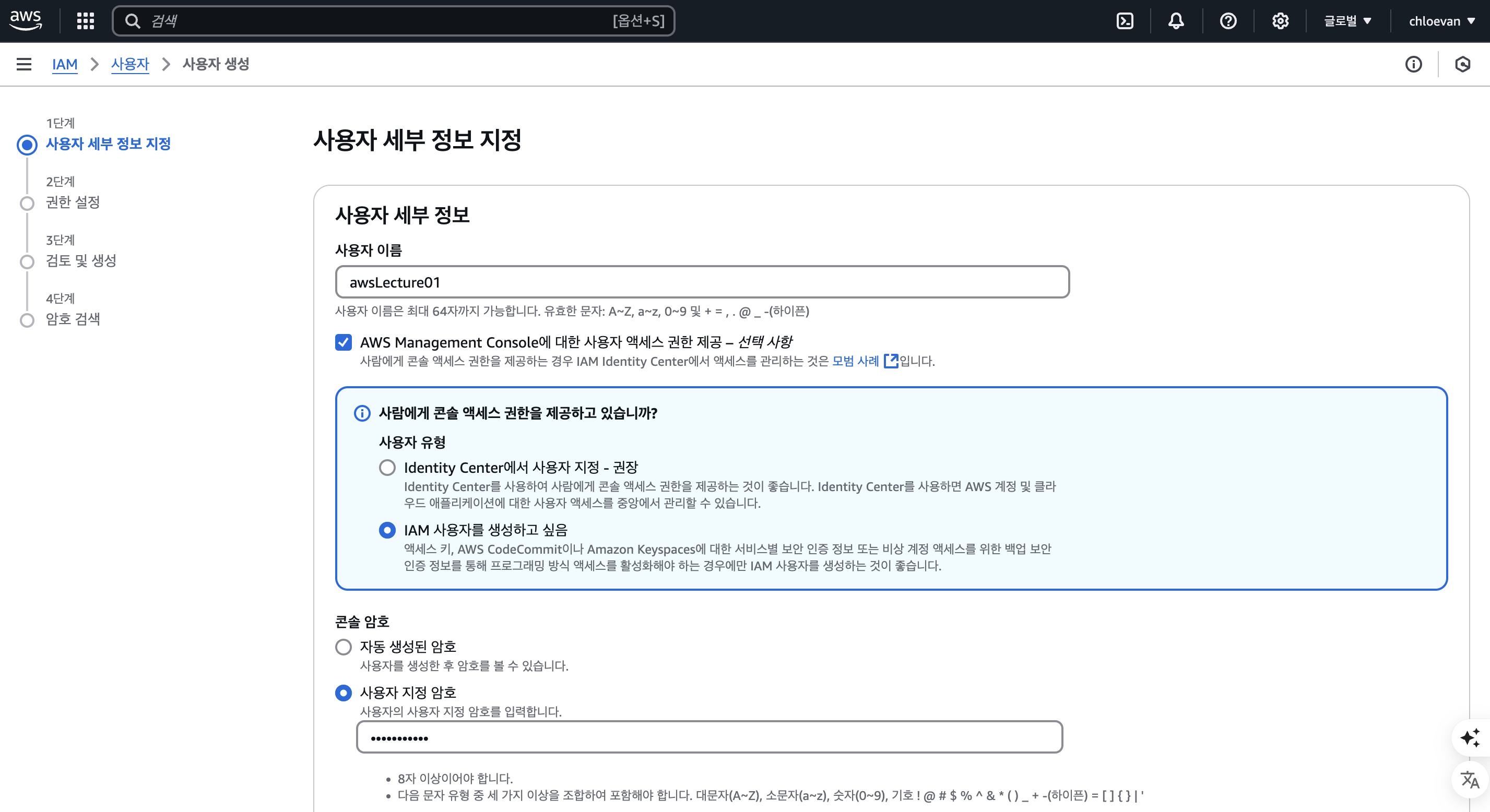Select 사용자 지정 암호 radio option

tap(344, 693)
